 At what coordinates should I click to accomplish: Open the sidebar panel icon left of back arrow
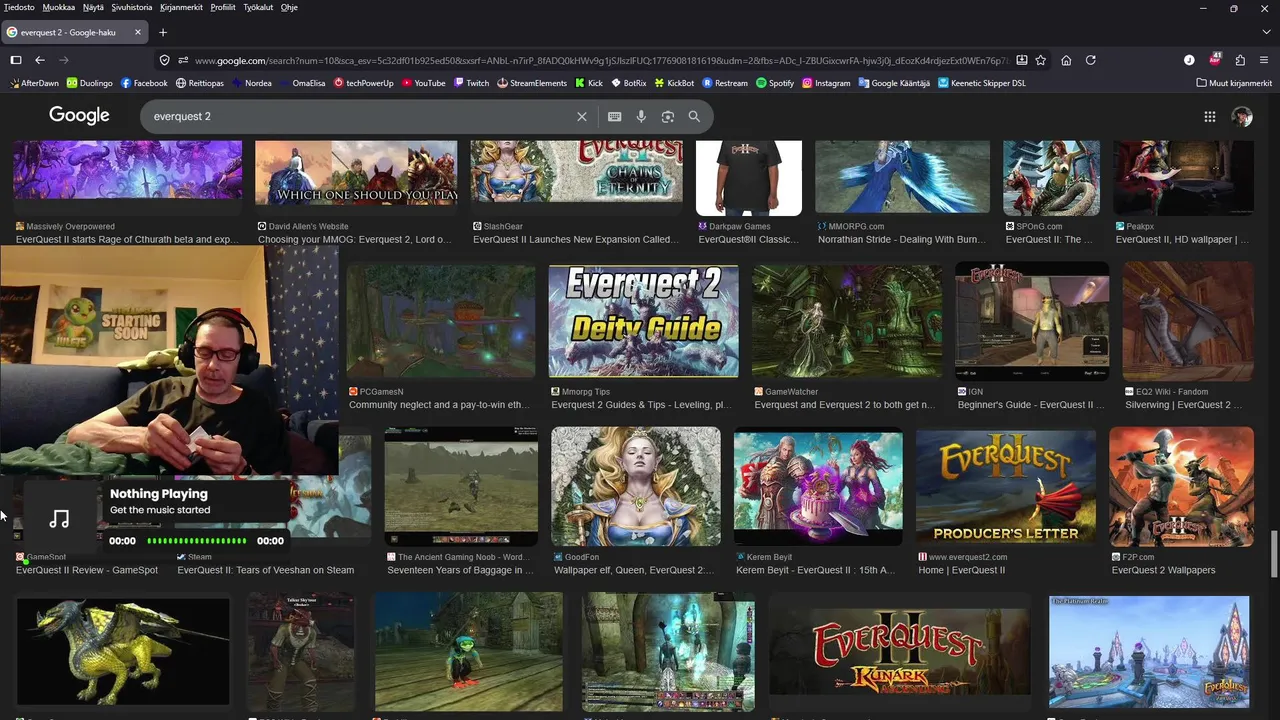[16, 60]
